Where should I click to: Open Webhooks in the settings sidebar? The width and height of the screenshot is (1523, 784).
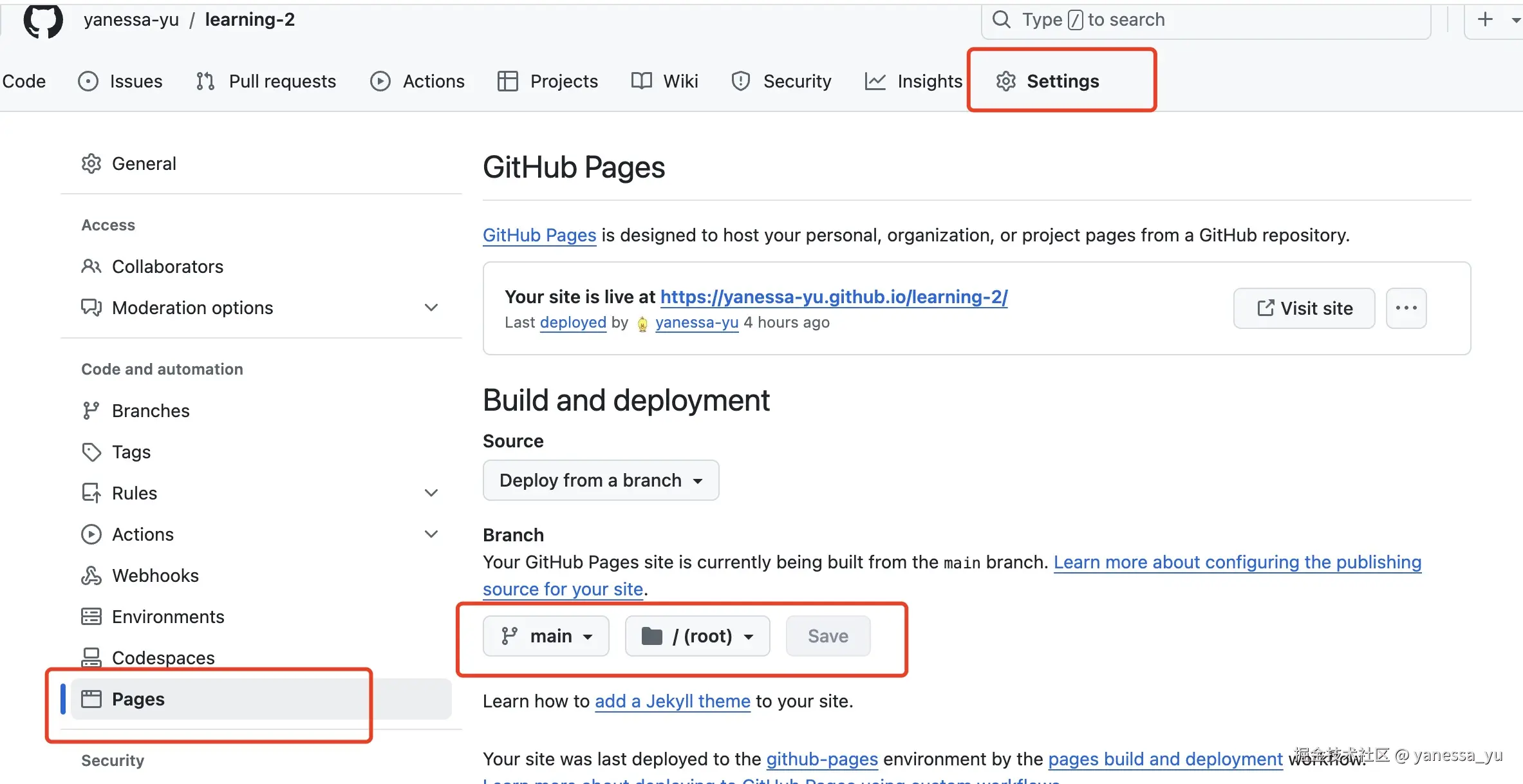point(155,575)
